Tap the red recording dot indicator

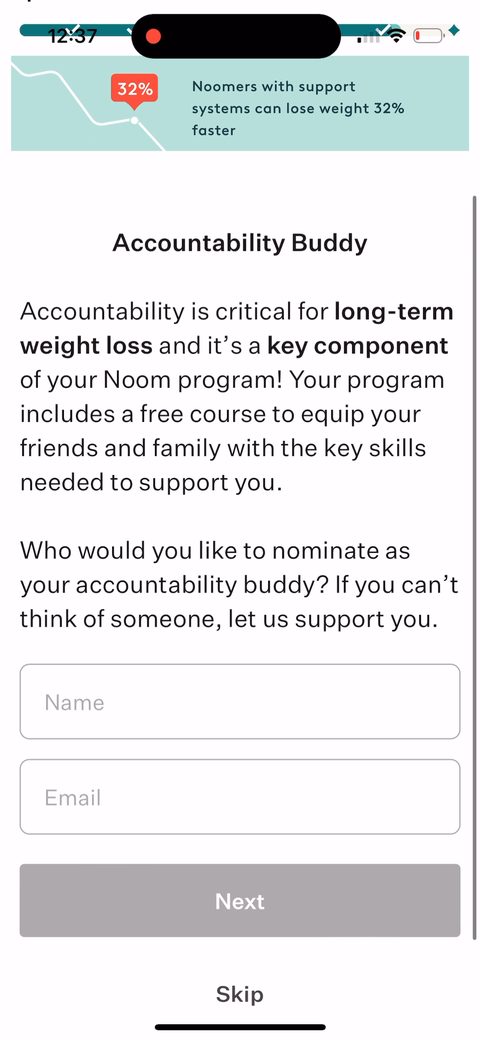point(153,36)
